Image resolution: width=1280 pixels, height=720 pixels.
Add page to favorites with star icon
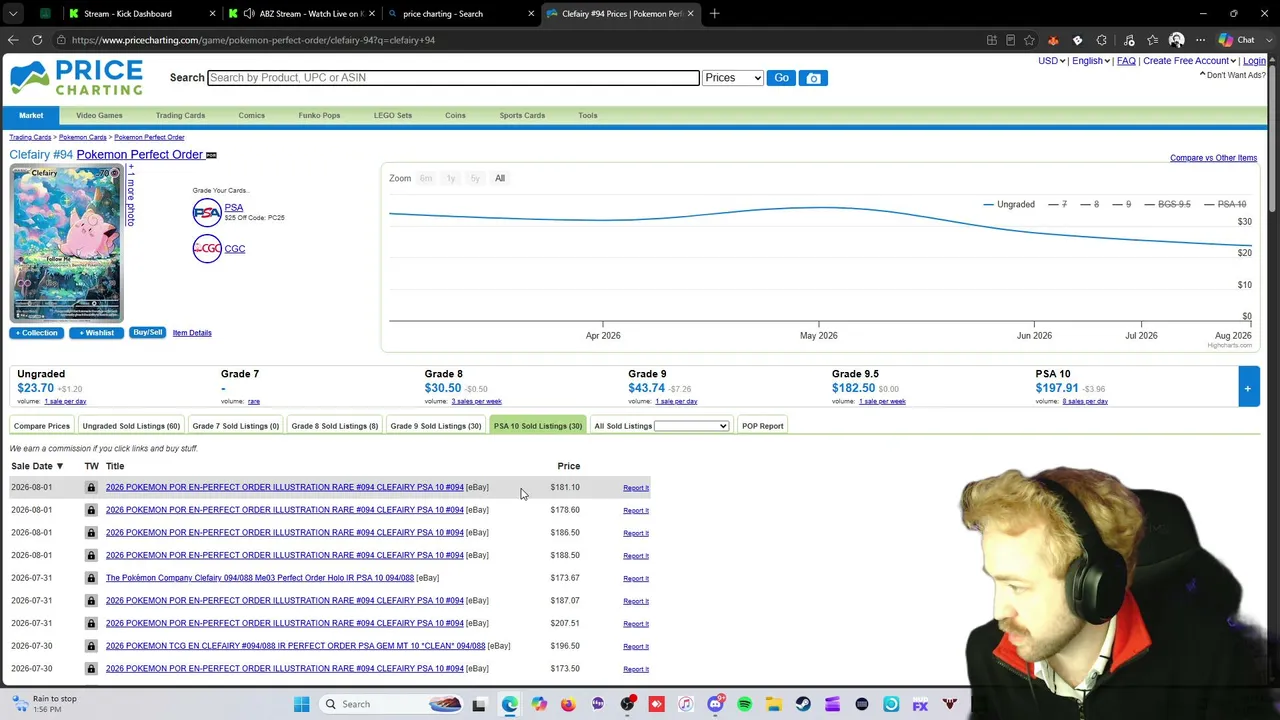coord(1029,40)
